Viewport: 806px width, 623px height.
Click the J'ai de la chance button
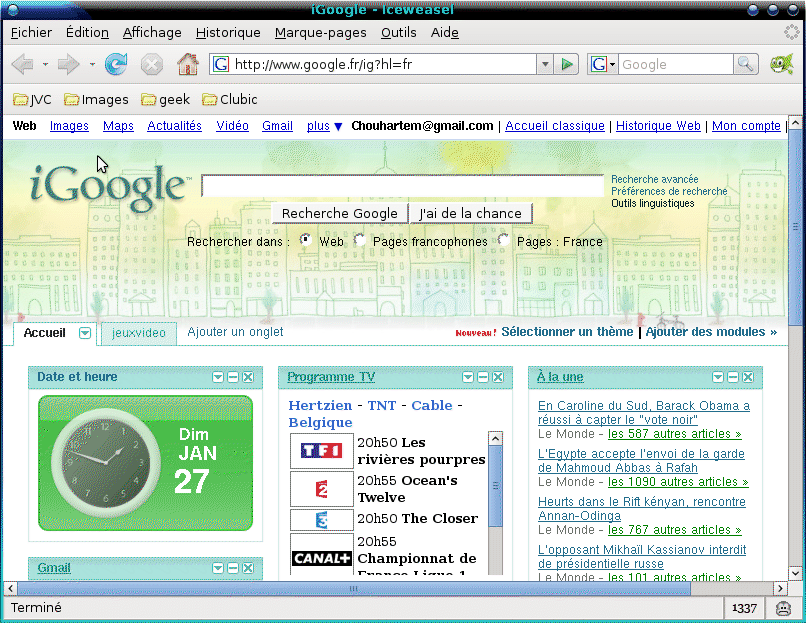(x=470, y=213)
